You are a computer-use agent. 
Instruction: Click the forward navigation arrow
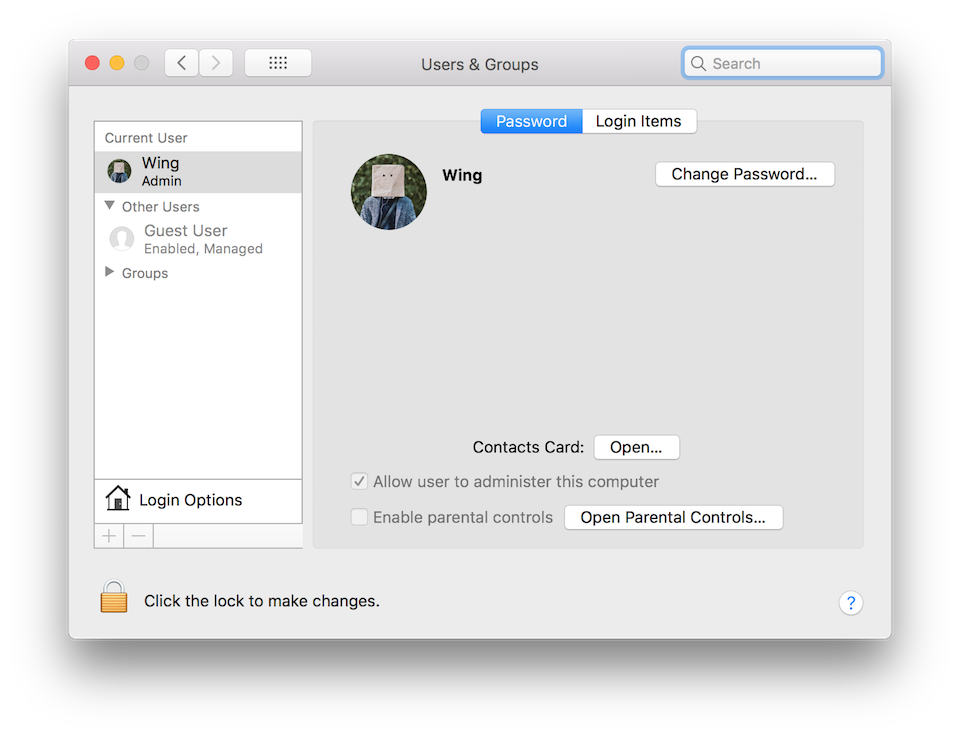point(215,62)
